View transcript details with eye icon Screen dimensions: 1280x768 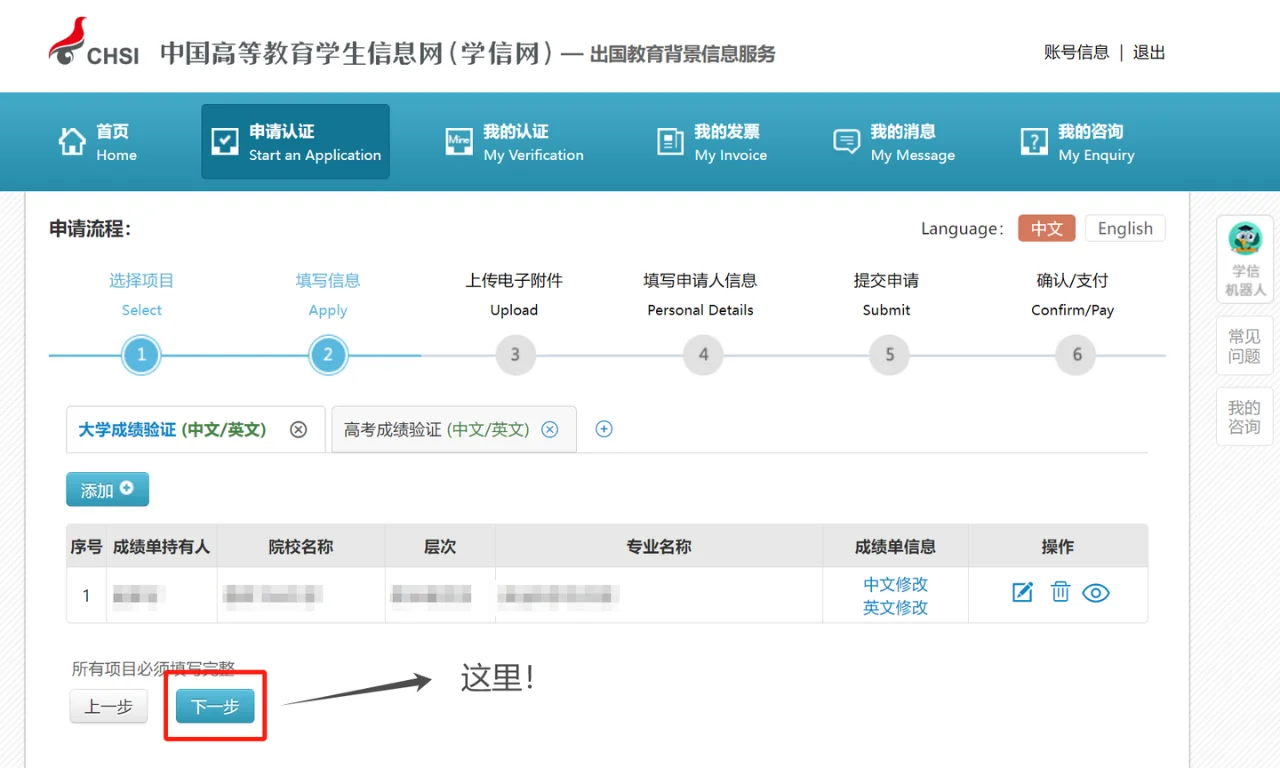[1096, 593]
